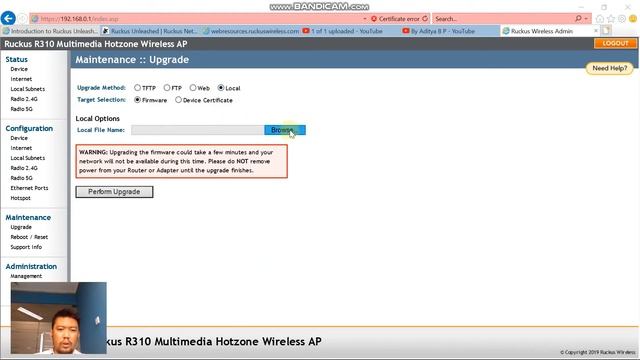Open Radio 2.4G under Status
The width and height of the screenshot is (640, 360).
[24, 99]
